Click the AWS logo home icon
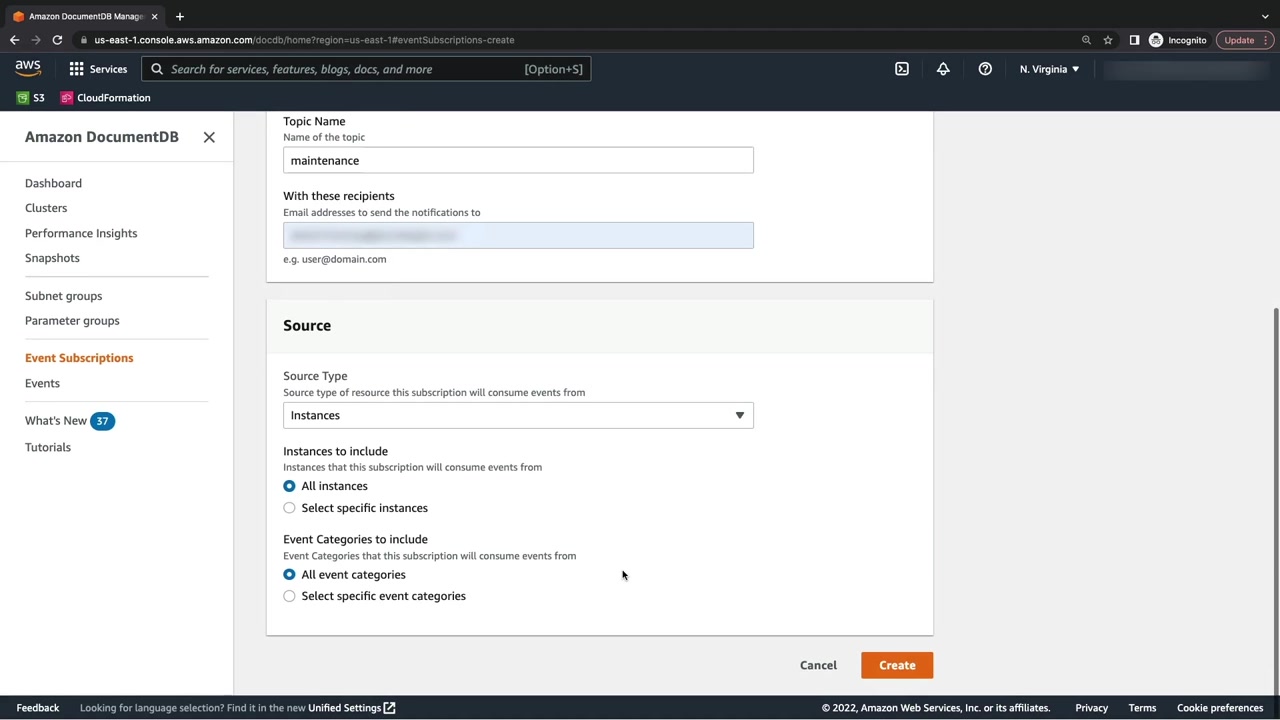Image resolution: width=1280 pixels, height=720 pixels. pos(28,68)
